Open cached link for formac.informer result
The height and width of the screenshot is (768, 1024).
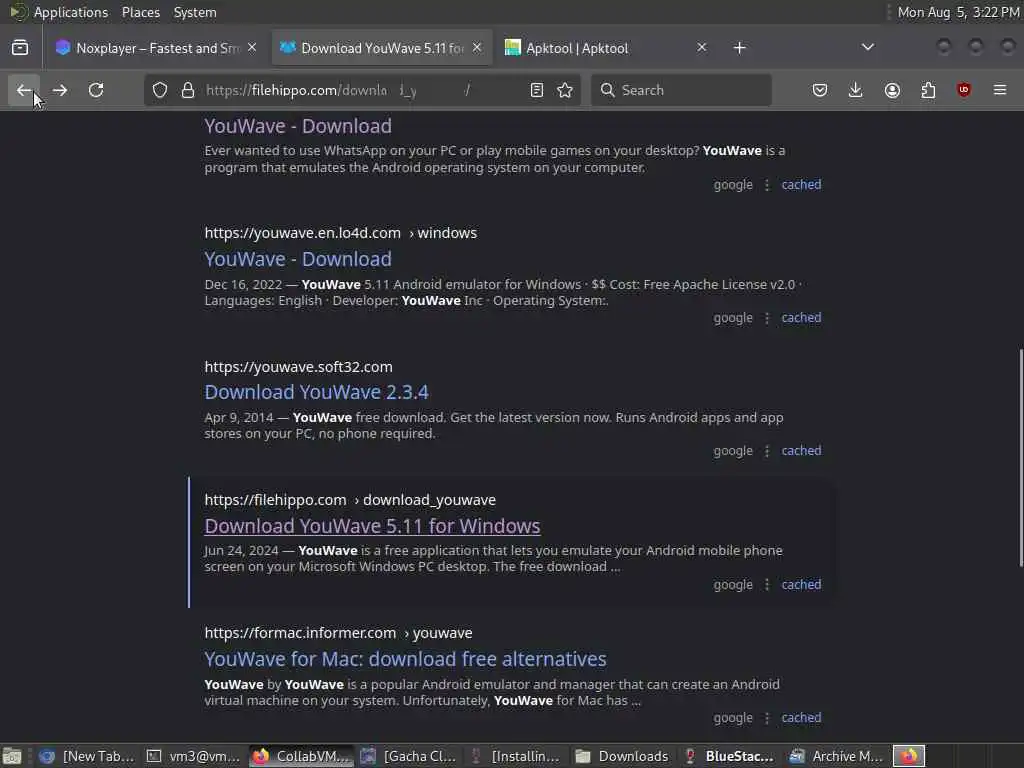tap(801, 718)
